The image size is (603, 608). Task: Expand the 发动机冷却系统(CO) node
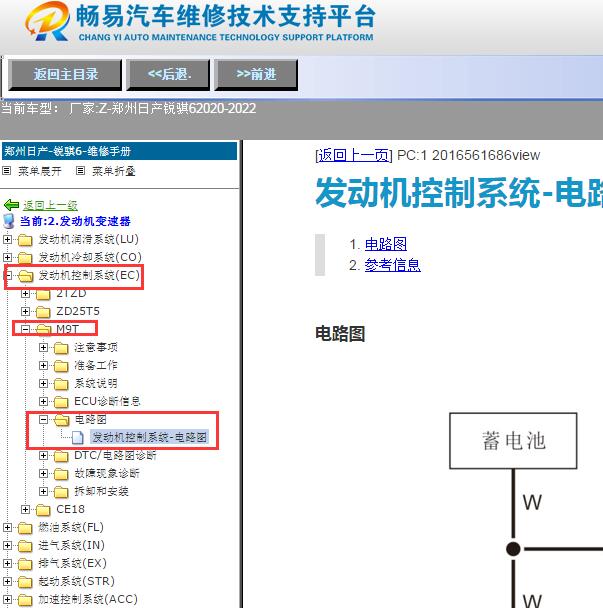[7, 257]
